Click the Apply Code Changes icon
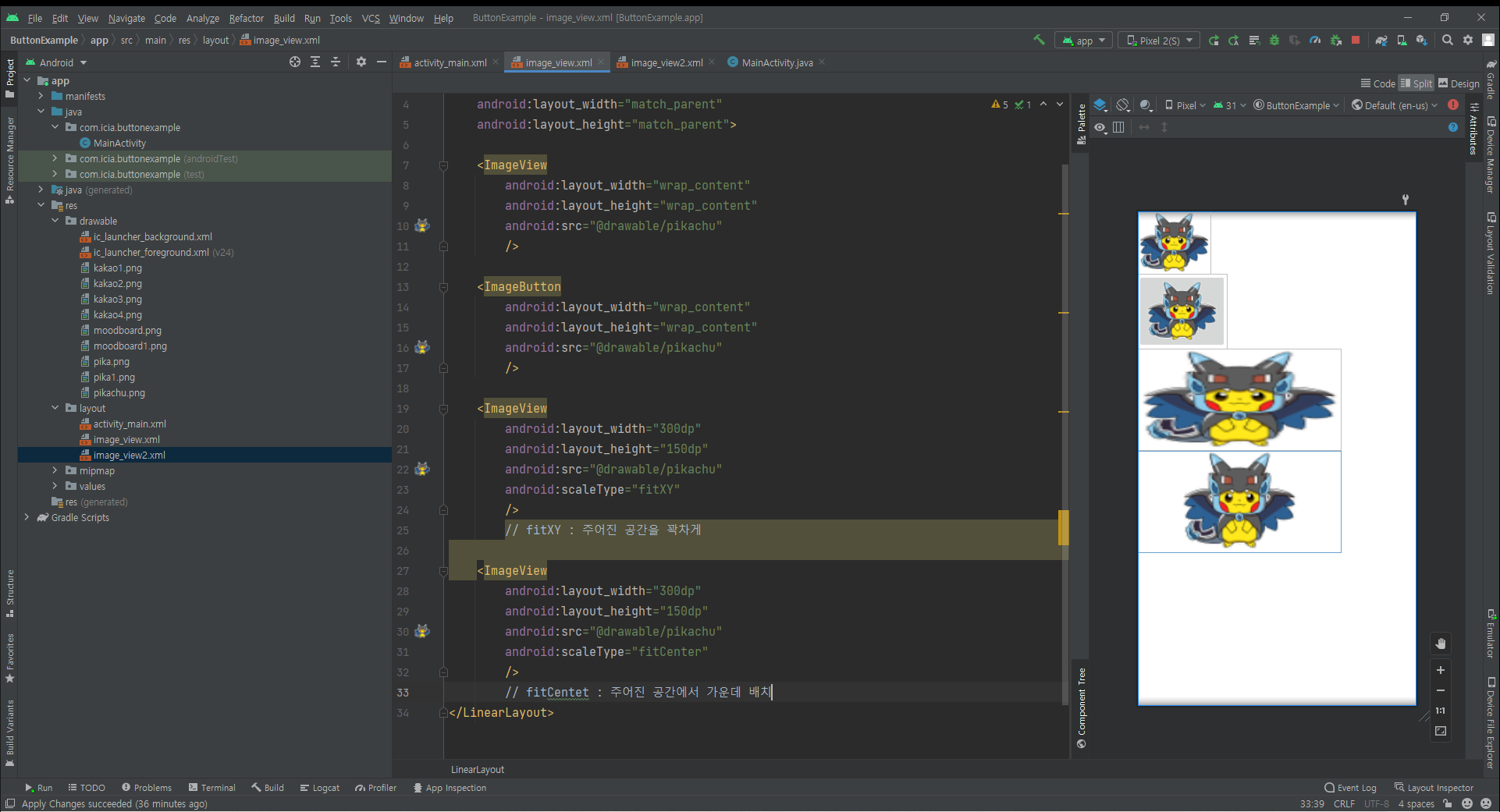The width and height of the screenshot is (1500, 812). 1234,40
